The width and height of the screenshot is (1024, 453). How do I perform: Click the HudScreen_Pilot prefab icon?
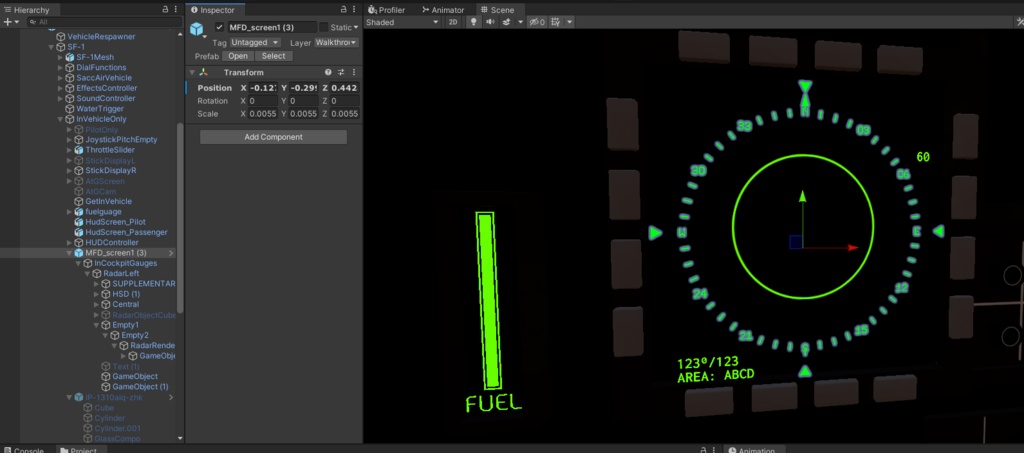point(79,222)
